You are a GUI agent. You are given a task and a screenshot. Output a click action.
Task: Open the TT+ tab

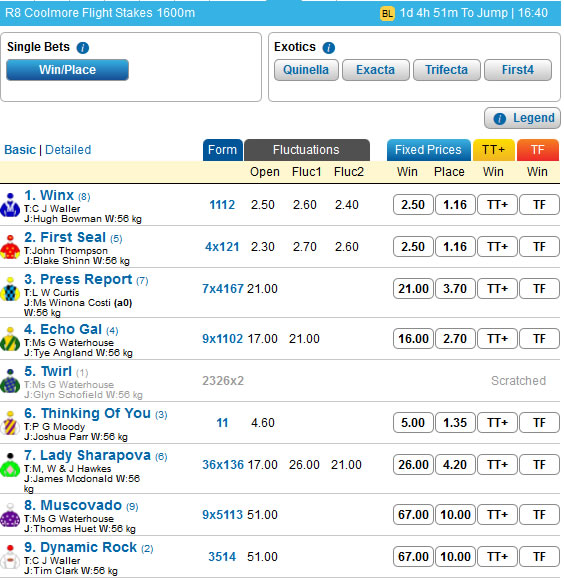[493, 150]
